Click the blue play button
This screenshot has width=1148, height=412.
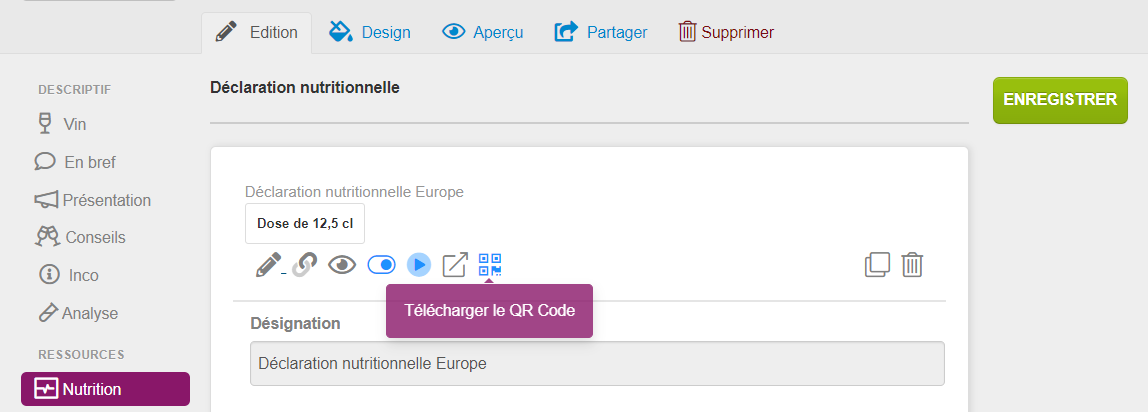click(x=419, y=264)
